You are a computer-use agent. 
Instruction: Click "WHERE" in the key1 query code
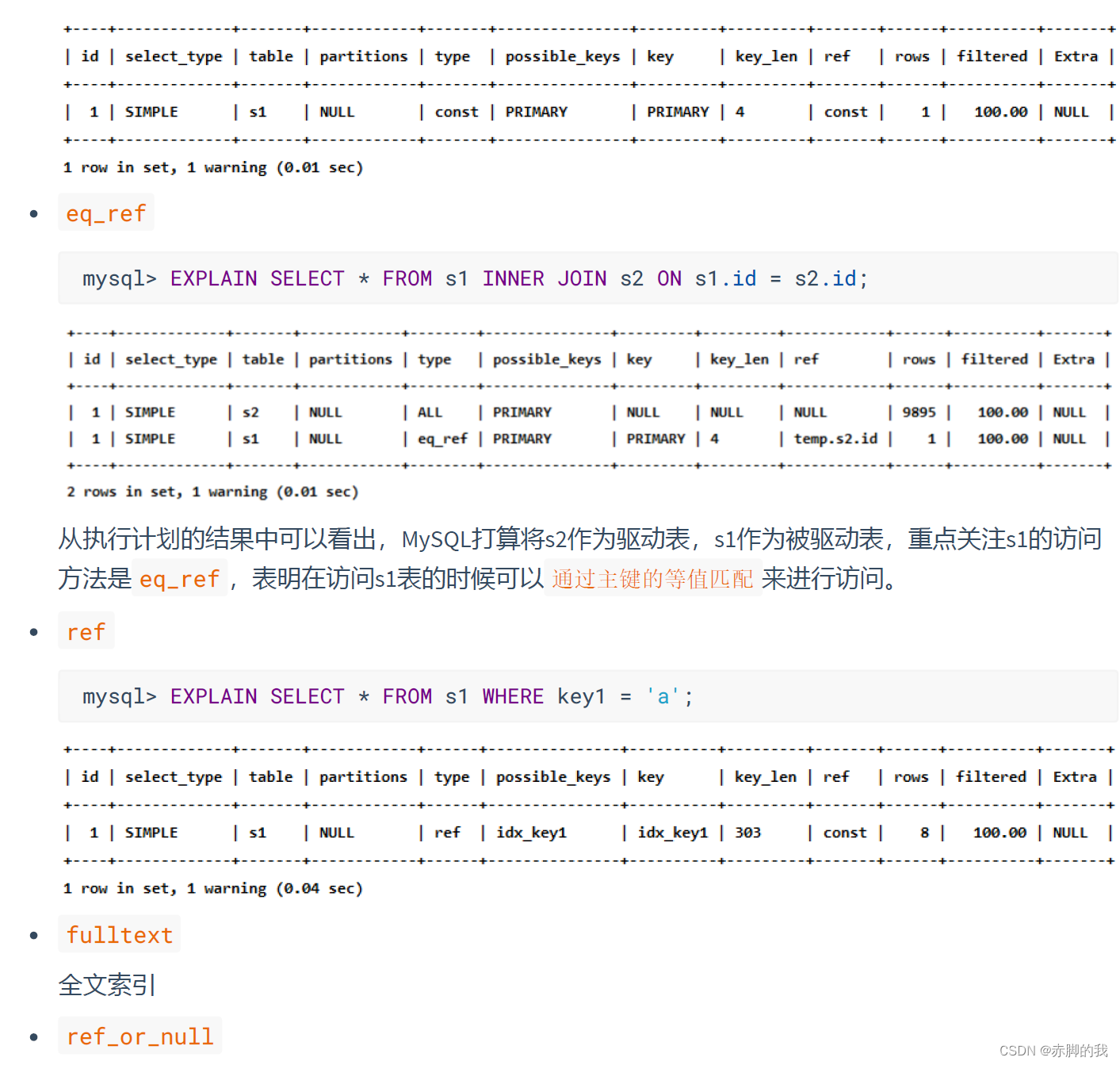513,696
